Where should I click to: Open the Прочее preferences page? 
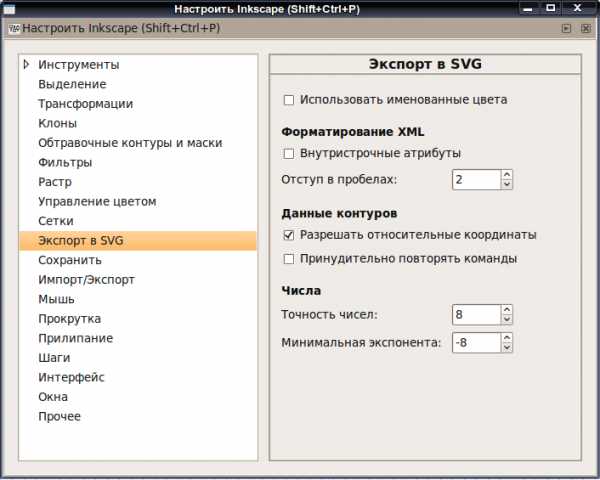(x=59, y=416)
